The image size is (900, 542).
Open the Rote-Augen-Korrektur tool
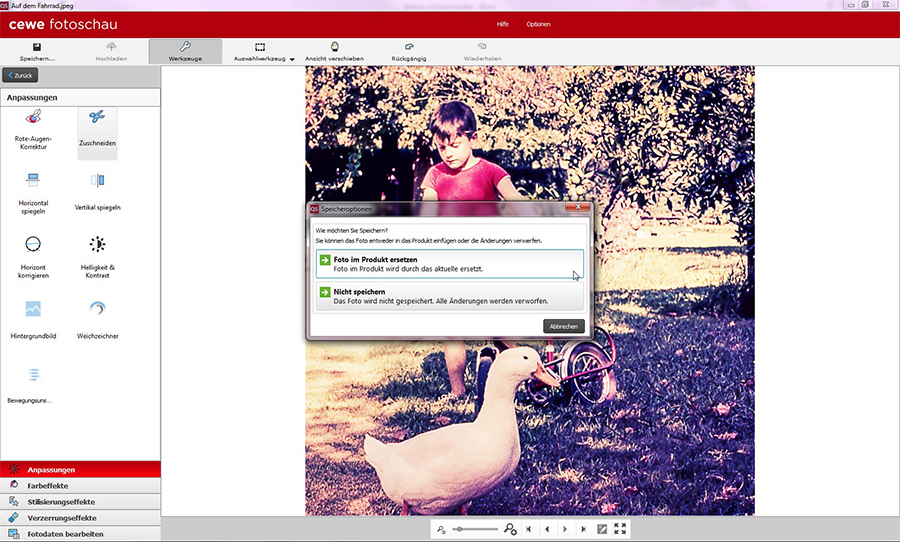pos(34,119)
